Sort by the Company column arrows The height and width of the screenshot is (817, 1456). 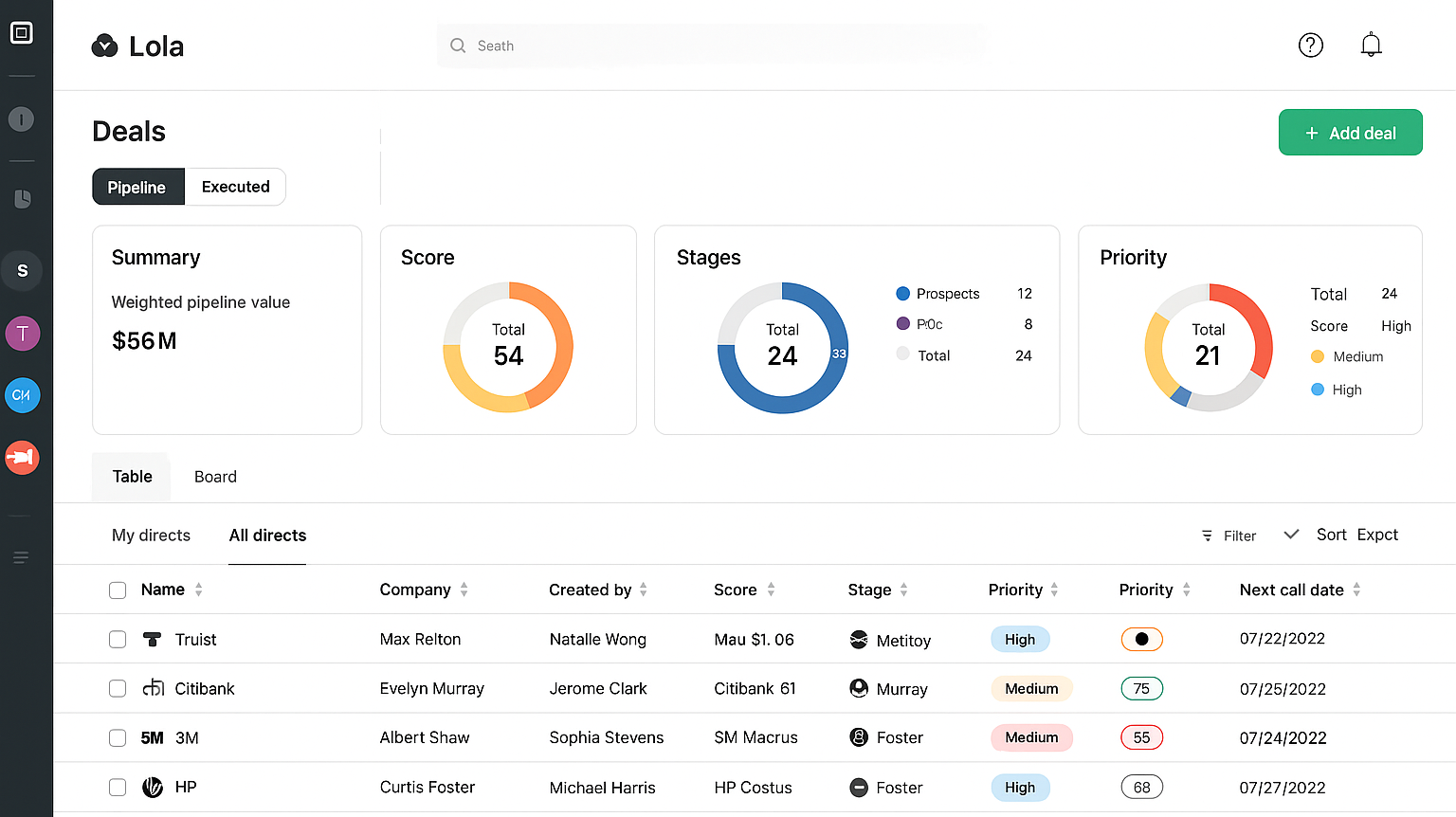[464, 590]
